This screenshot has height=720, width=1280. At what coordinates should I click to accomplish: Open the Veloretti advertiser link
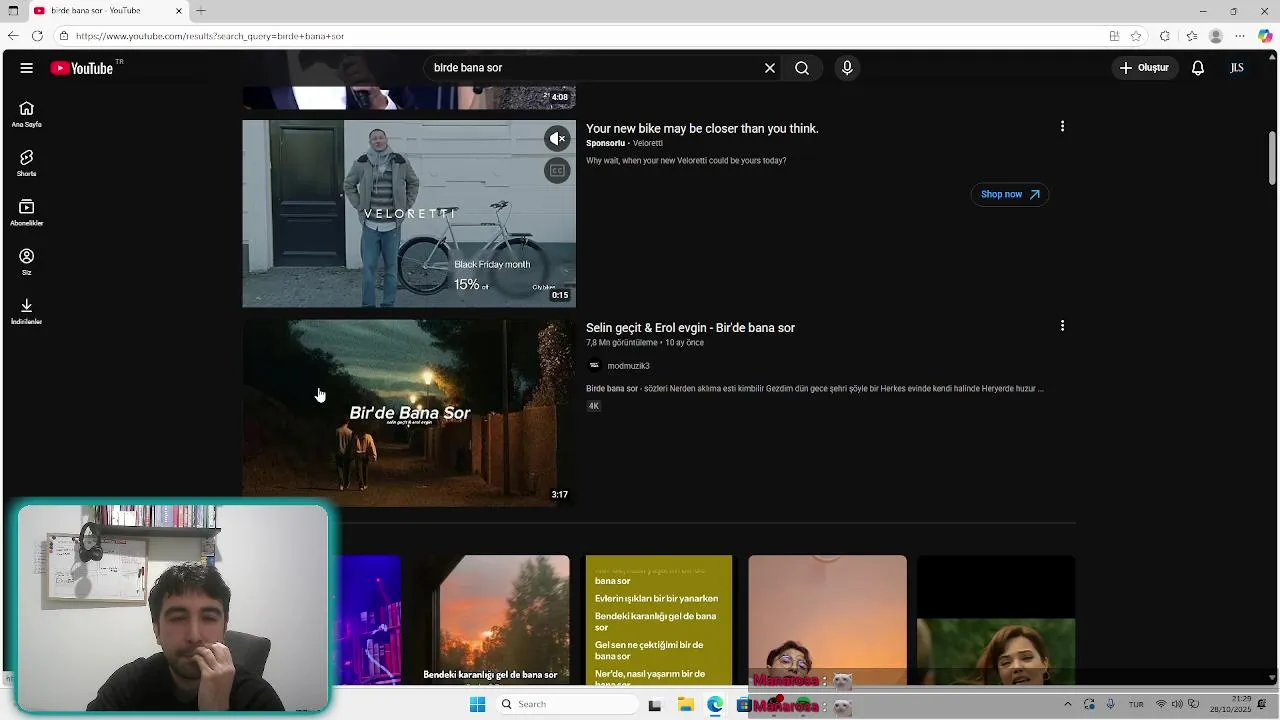(x=648, y=143)
